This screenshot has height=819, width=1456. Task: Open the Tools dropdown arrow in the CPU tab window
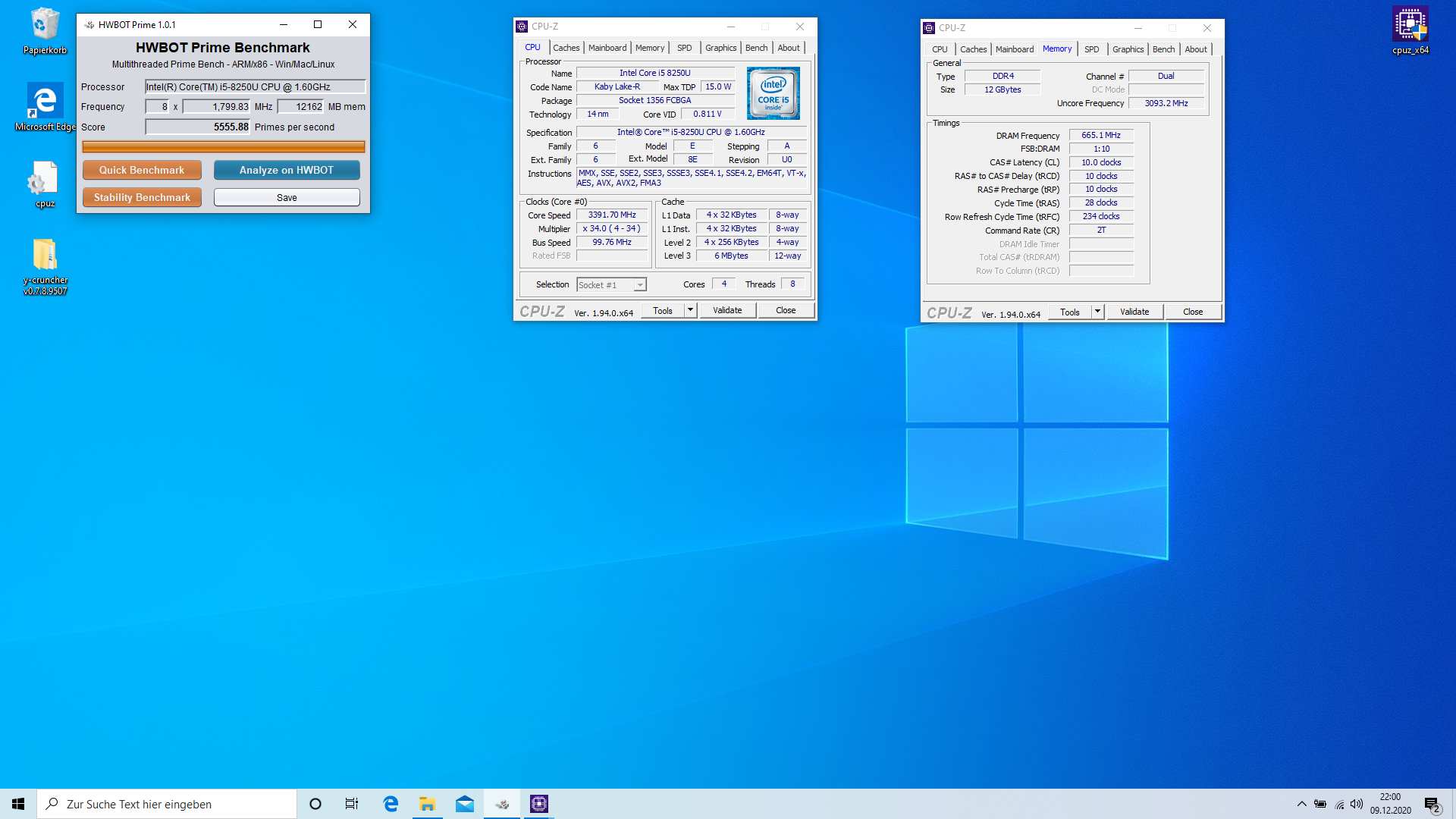click(x=690, y=310)
